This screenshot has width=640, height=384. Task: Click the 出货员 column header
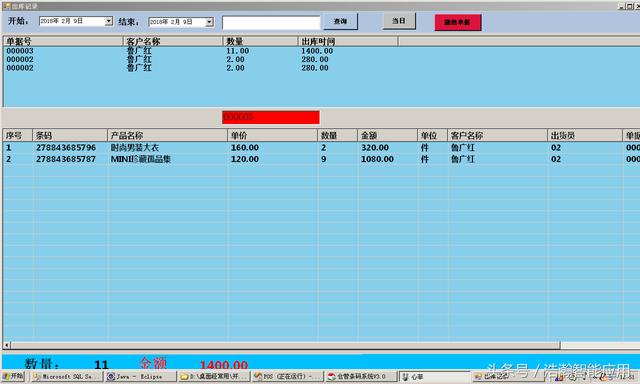click(x=584, y=135)
